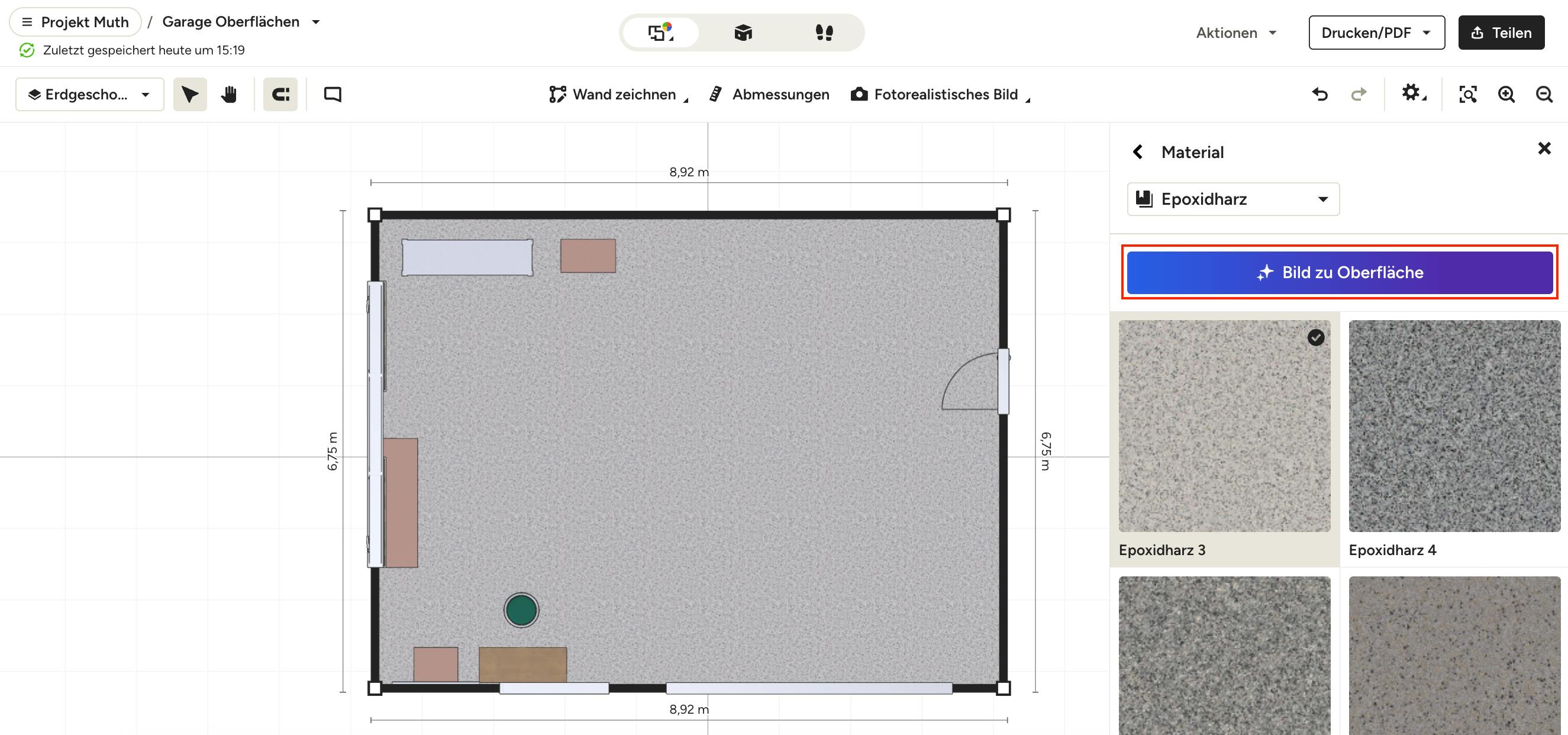
Task: Select the light grey rectangle furniture top-left
Action: (x=467, y=257)
